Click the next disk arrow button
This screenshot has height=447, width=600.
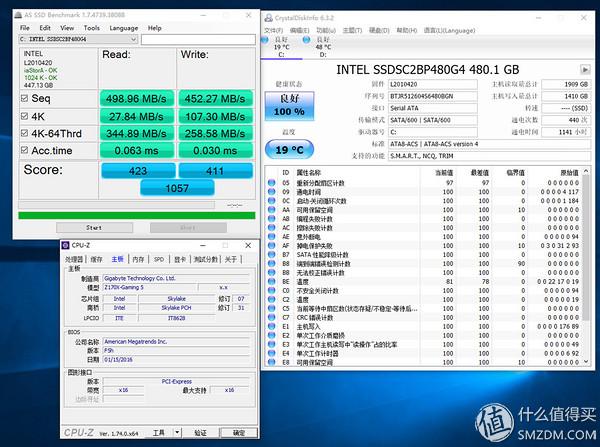585,70
